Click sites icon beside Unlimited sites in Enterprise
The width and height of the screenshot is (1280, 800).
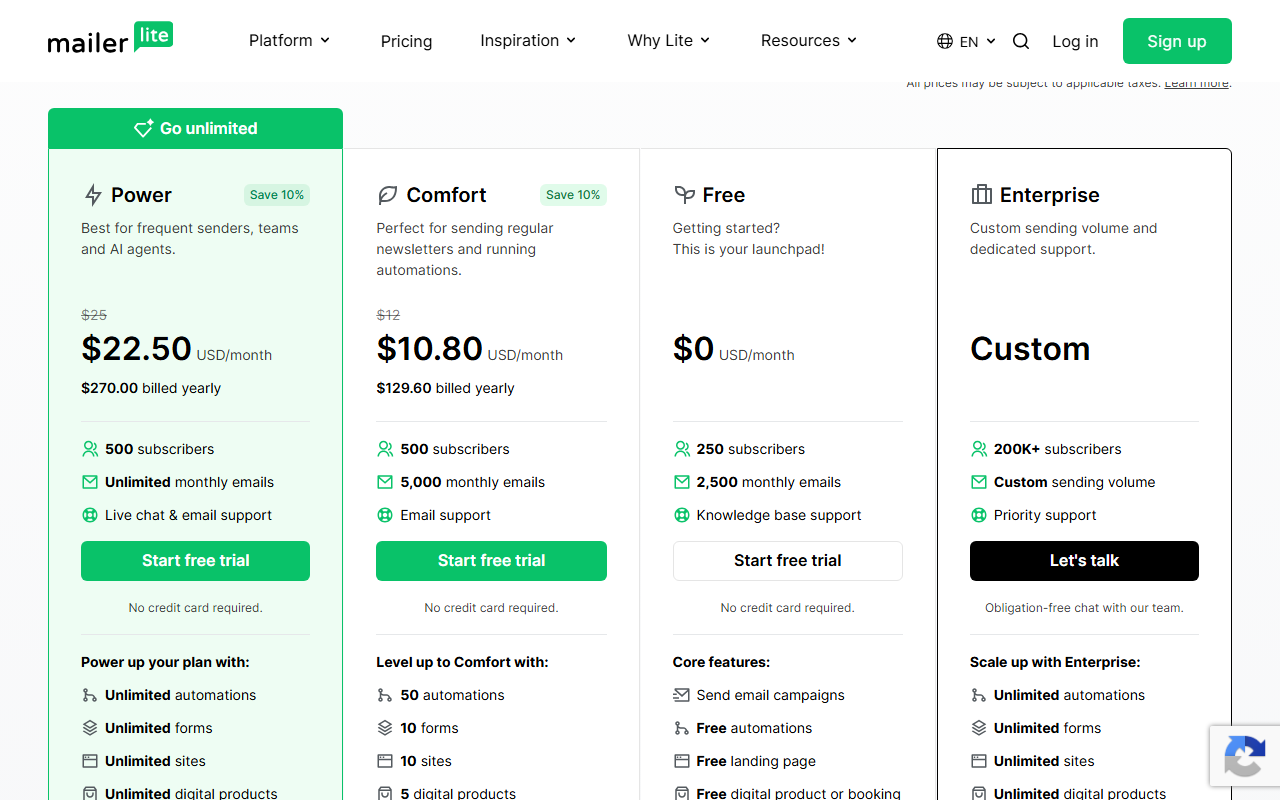(979, 761)
